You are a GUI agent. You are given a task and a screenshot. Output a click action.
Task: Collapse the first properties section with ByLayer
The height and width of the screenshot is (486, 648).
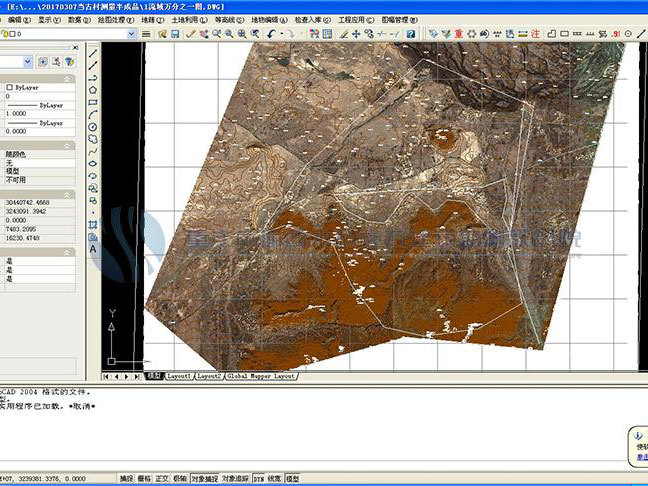pos(67,79)
